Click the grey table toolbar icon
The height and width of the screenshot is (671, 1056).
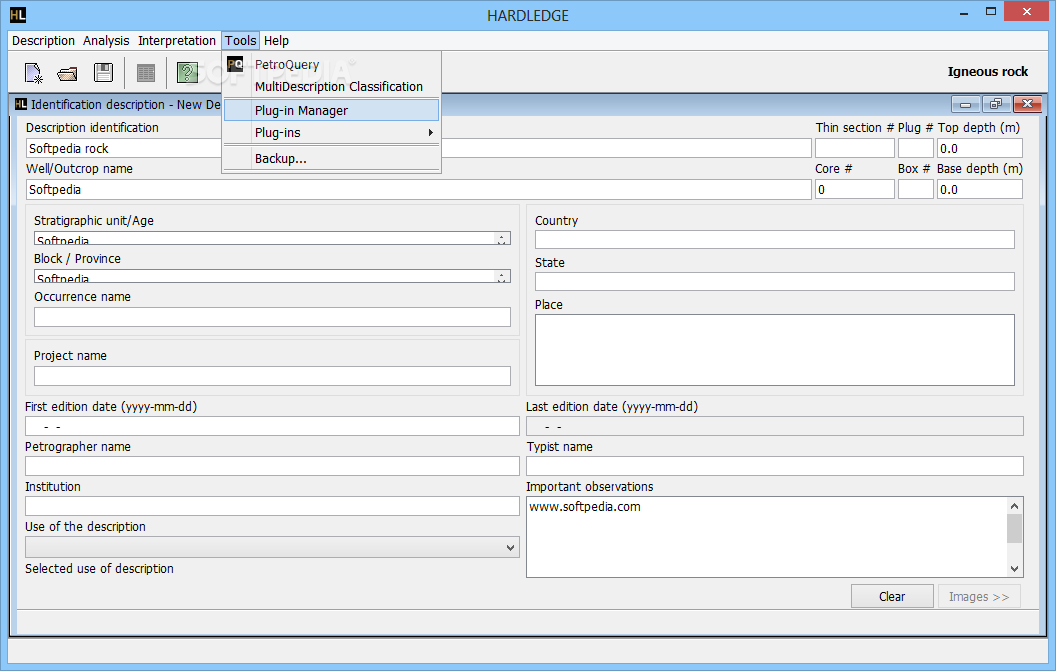pos(145,73)
